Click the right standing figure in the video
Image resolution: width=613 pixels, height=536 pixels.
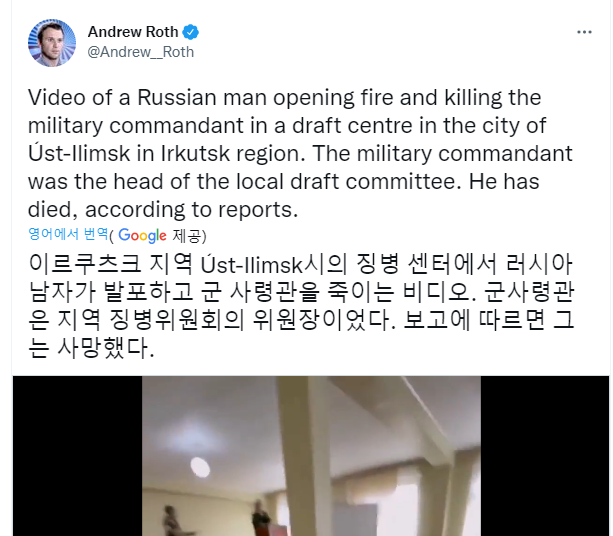pos(260,518)
